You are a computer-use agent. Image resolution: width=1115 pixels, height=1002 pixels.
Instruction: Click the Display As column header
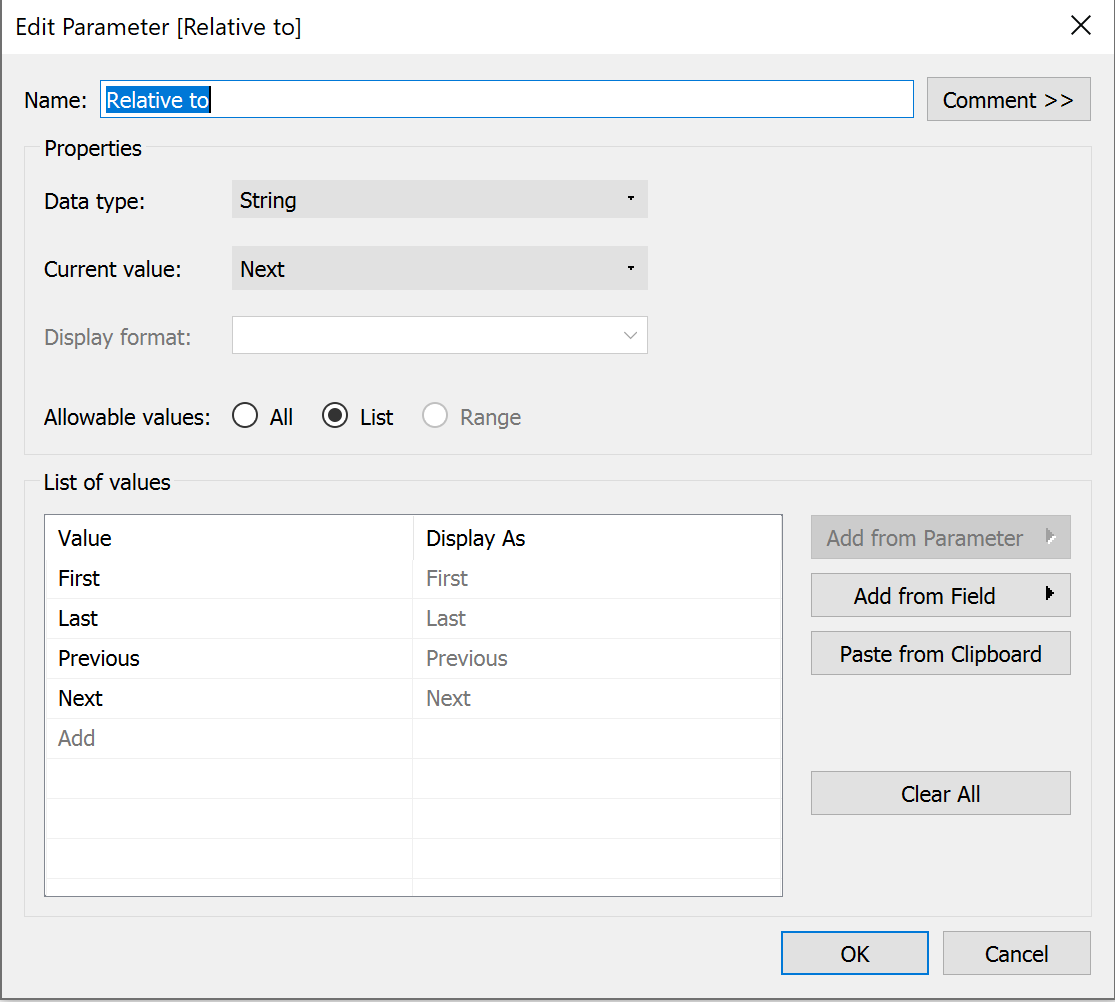475,538
